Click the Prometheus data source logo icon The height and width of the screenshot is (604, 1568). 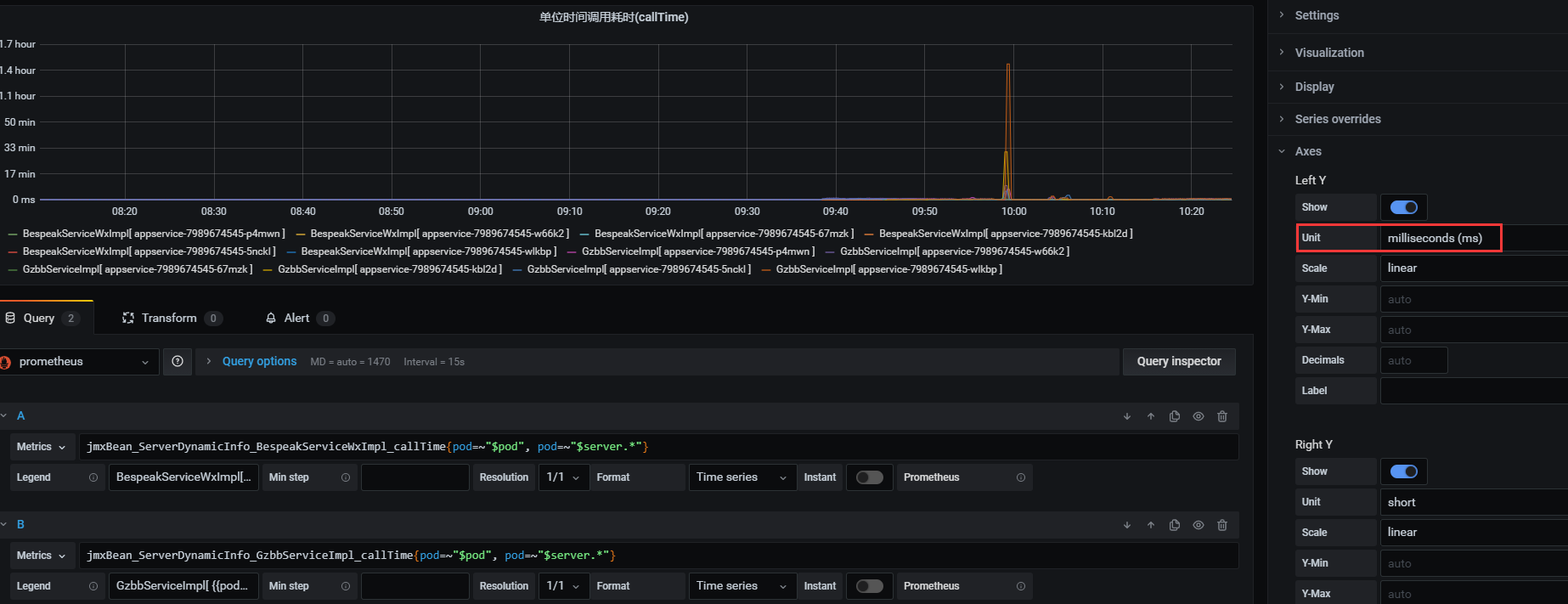(x=5, y=362)
